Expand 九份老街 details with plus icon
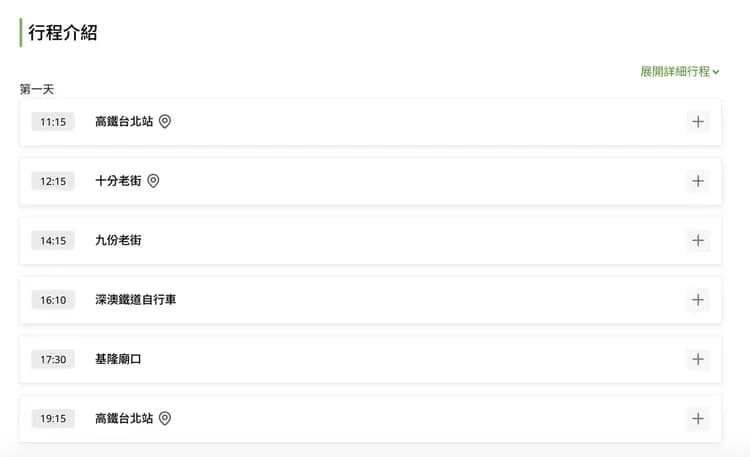The height and width of the screenshot is (457, 750). click(698, 240)
